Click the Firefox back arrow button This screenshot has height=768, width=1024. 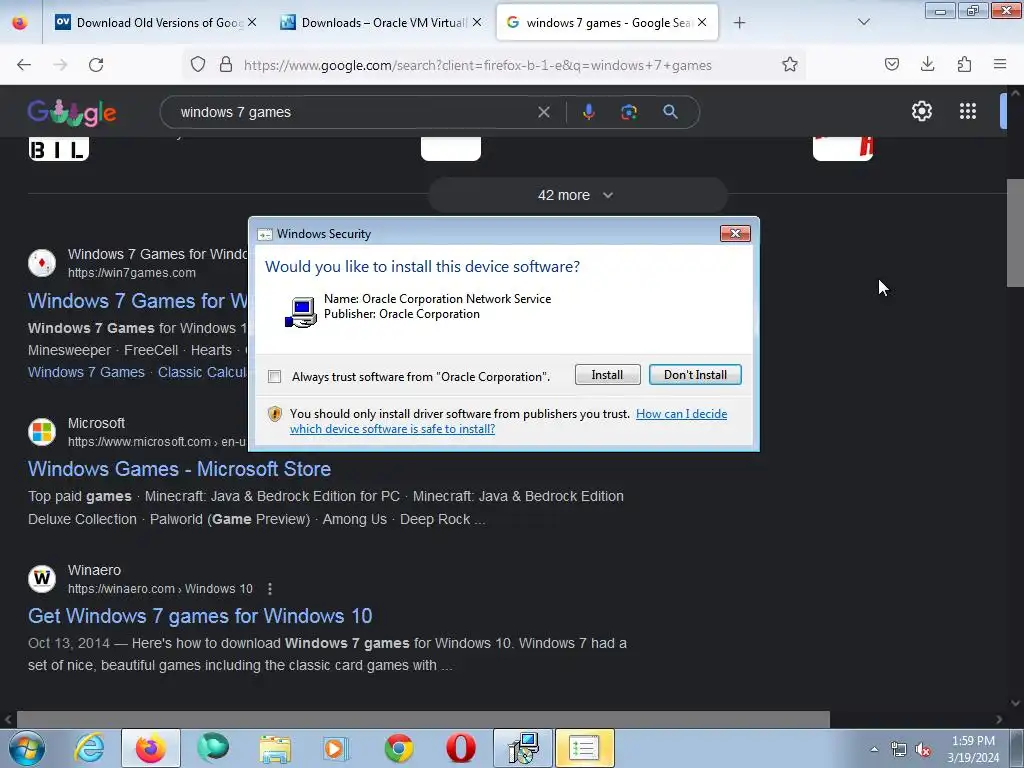pyautogui.click(x=24, y=65)
